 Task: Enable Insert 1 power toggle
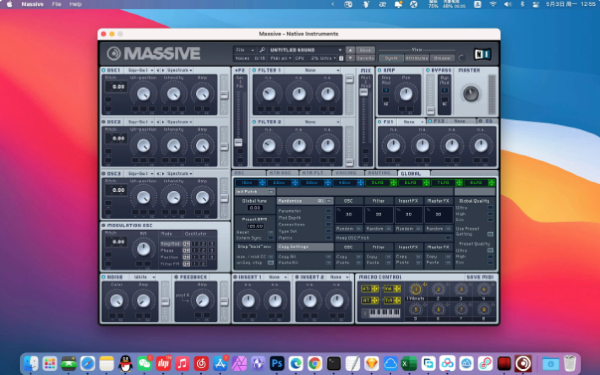[x=235, y=277]
